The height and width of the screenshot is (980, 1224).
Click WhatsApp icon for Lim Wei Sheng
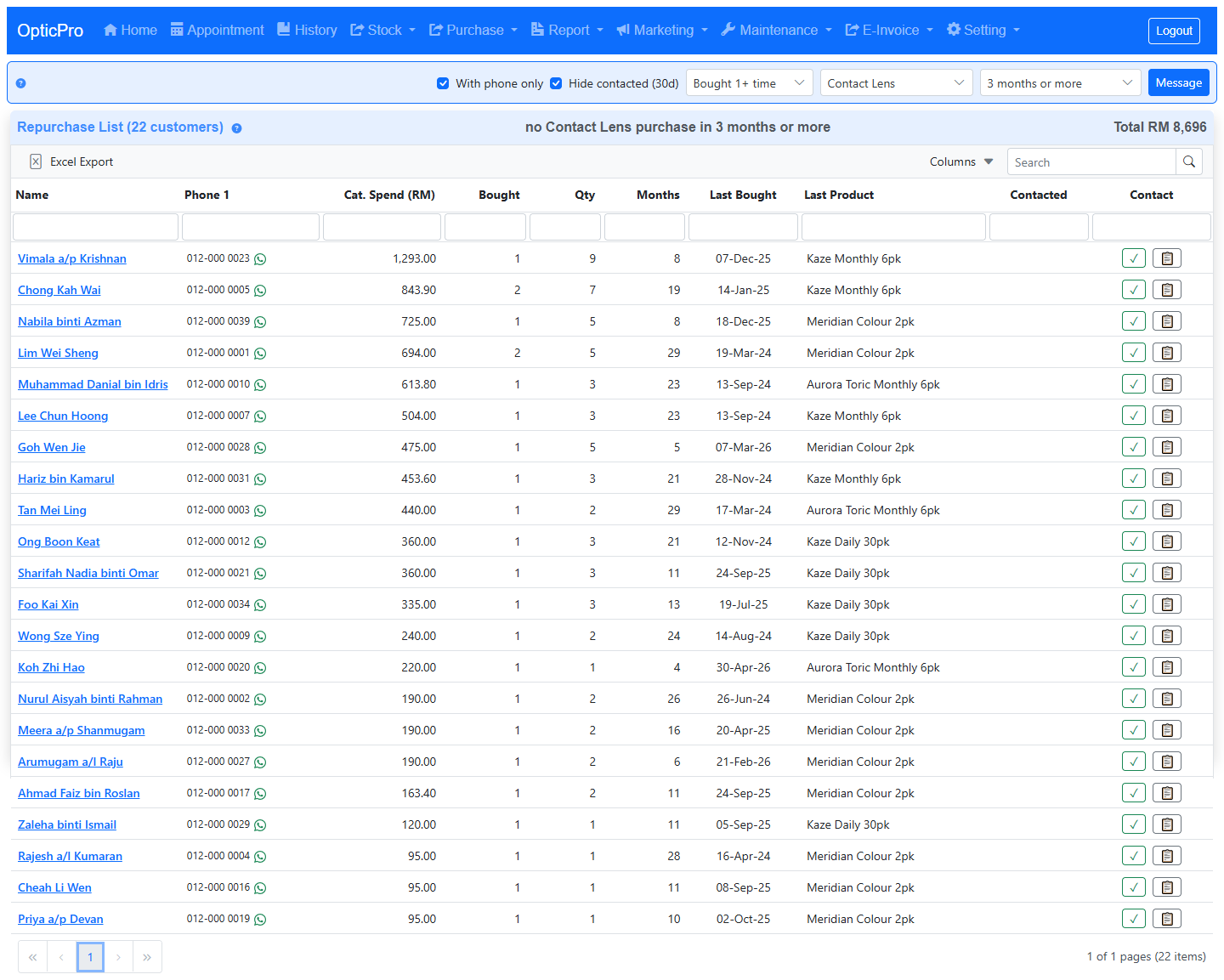[260, 354]
